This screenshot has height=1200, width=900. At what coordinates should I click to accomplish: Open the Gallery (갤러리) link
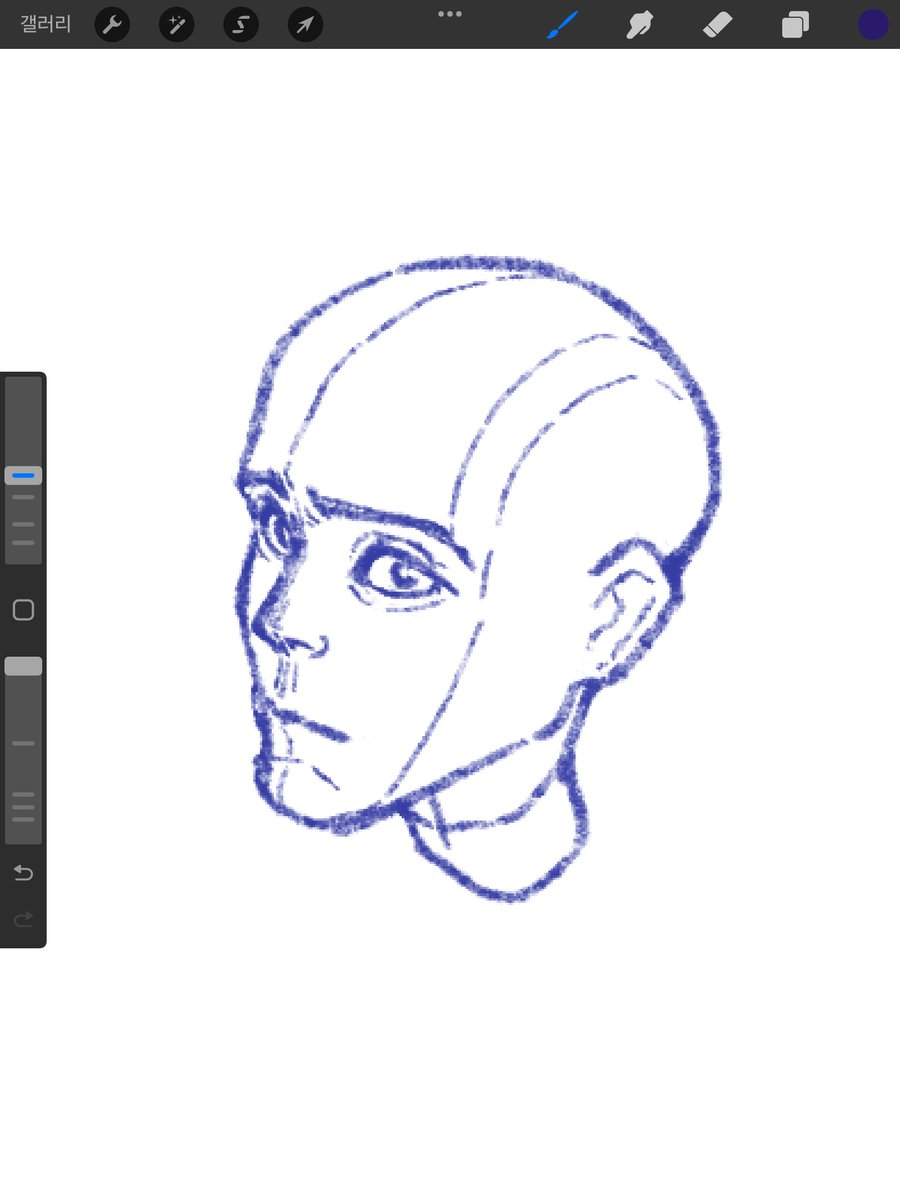pyautogui.click(x=46, y=24)
